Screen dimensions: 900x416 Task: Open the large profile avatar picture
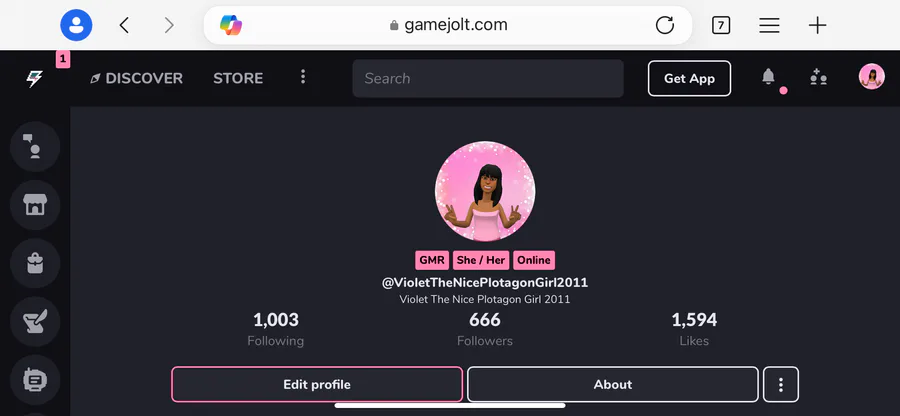pyautogui.click(x=485, y=191)
